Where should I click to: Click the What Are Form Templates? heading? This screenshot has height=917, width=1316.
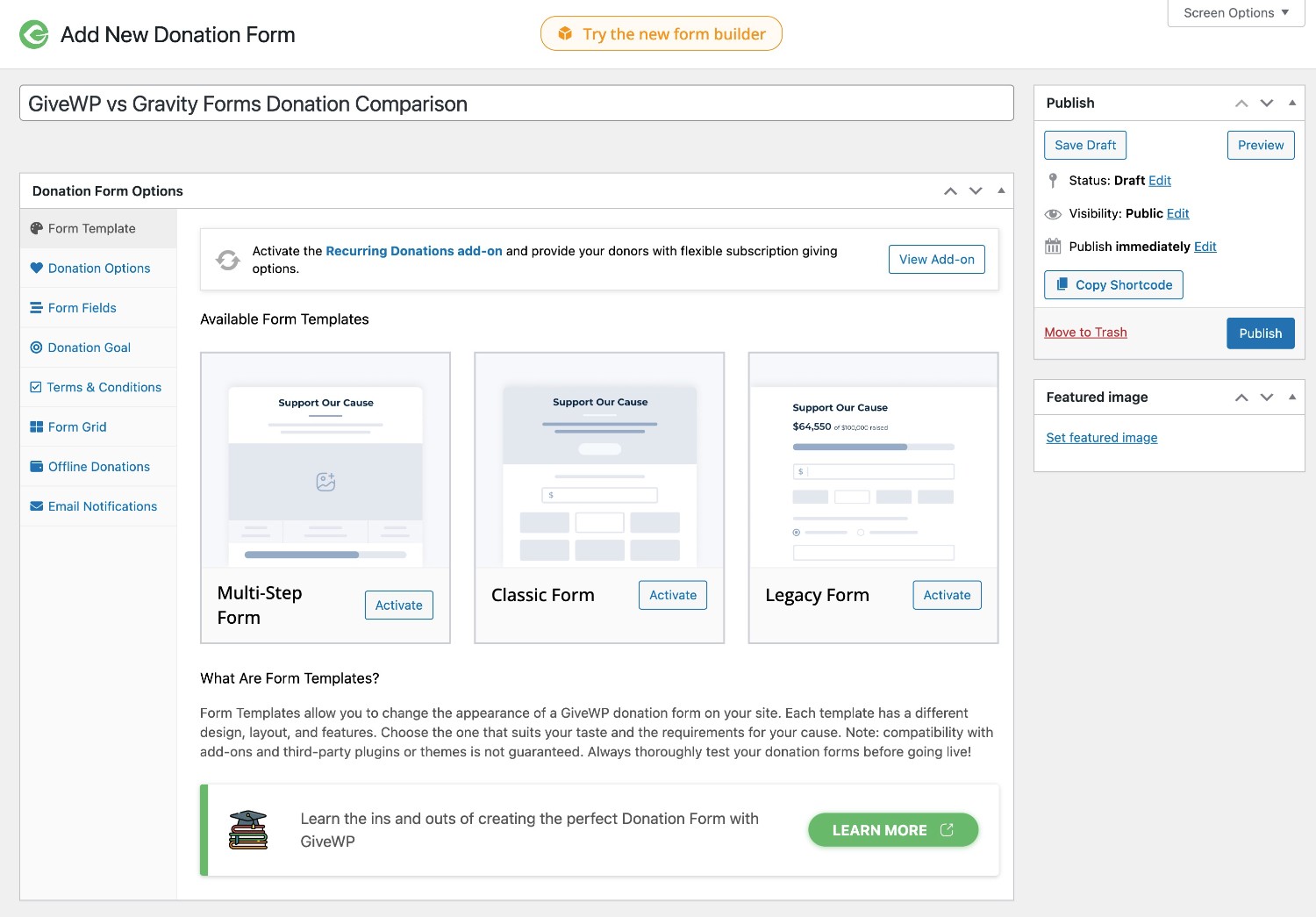coord(290,678)
